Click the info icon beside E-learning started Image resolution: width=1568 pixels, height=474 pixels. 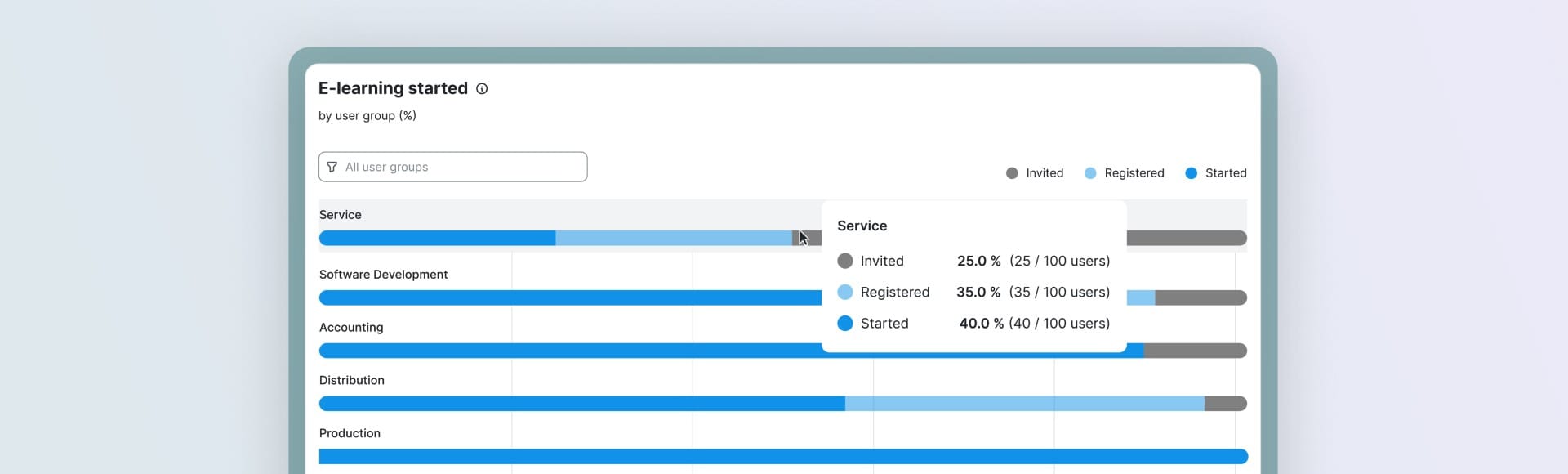coord(482,89)
